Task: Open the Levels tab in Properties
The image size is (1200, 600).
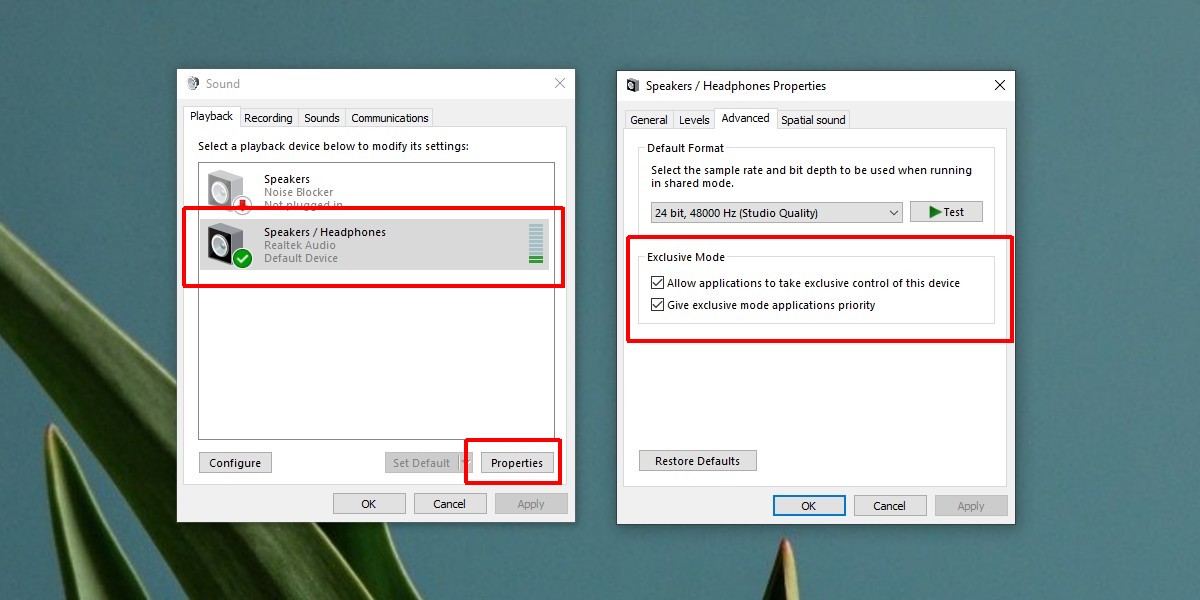Action: pyautogui.click(x=694, y=120)
